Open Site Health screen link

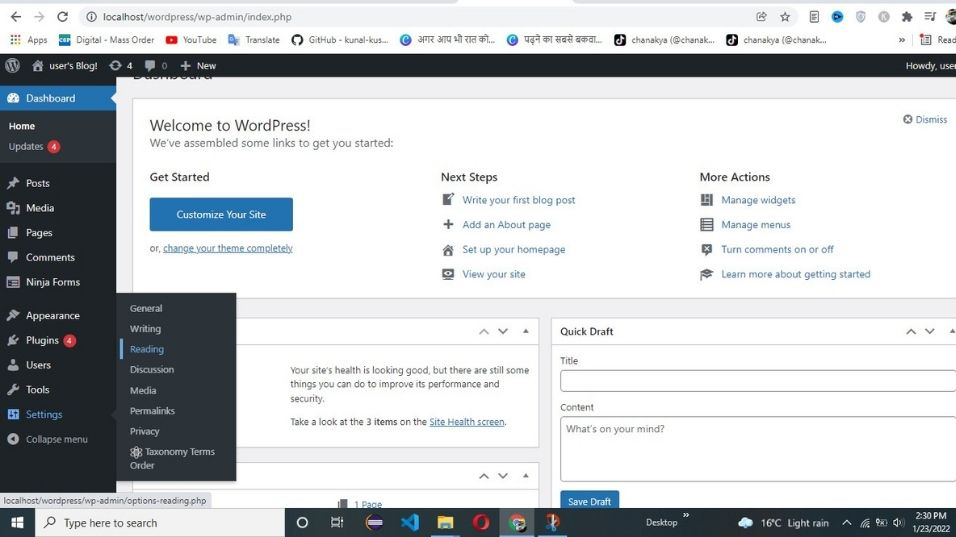[466, 422]
